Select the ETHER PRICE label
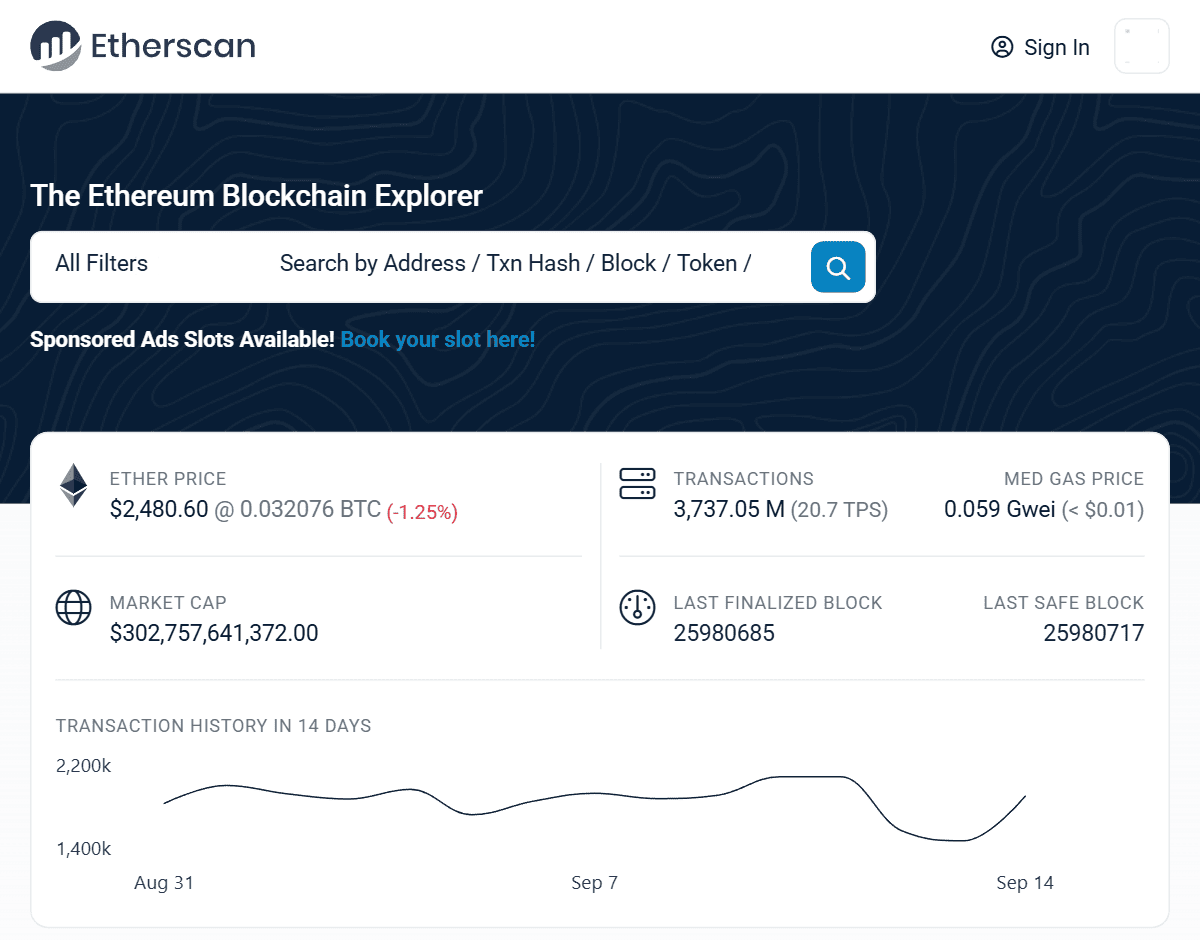 (x=168, y=479)
